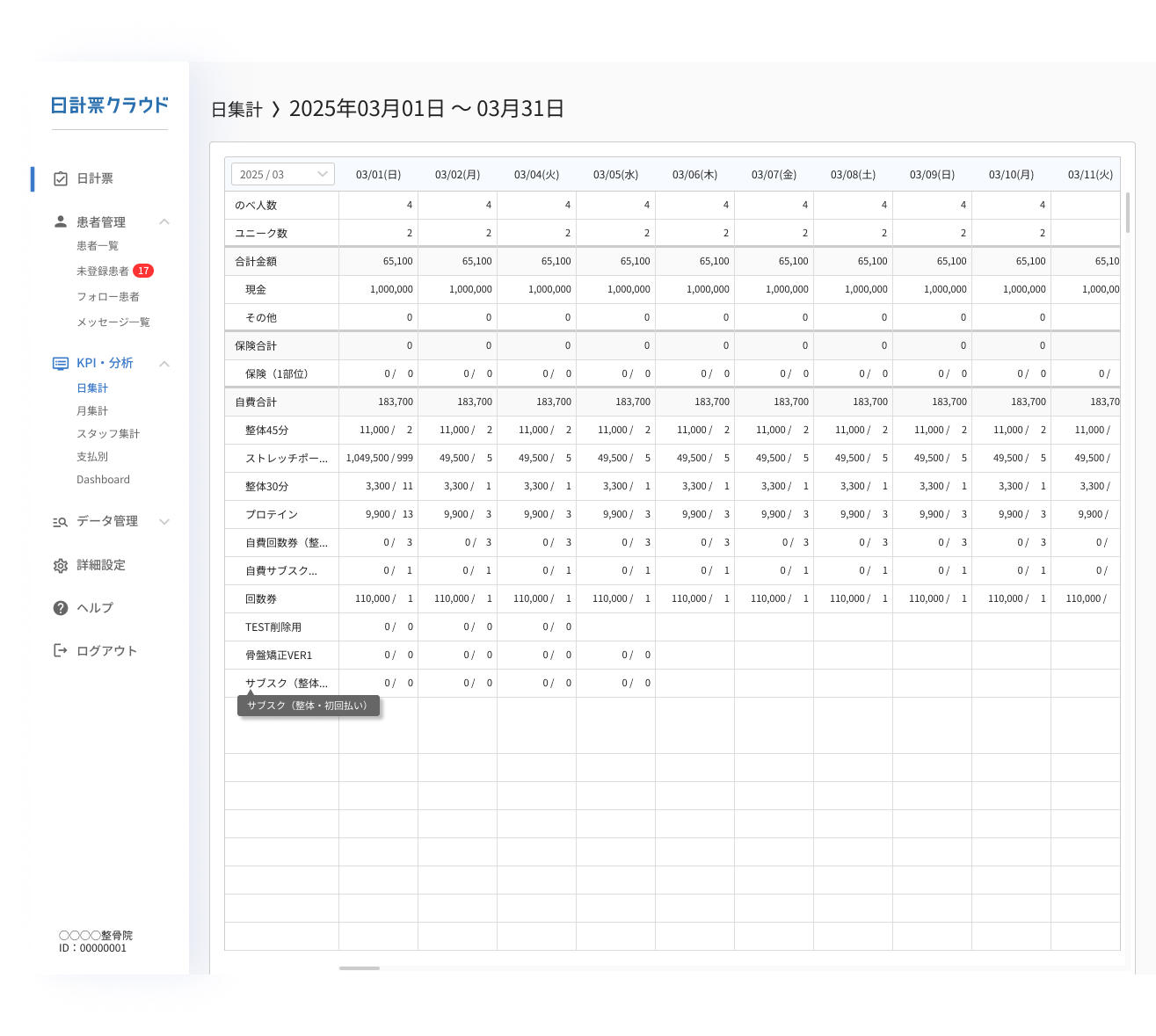The image size is (1156, 1036).
Task: Open 詳細設定 using the gear icon
Action: click(x=60, y=565)
